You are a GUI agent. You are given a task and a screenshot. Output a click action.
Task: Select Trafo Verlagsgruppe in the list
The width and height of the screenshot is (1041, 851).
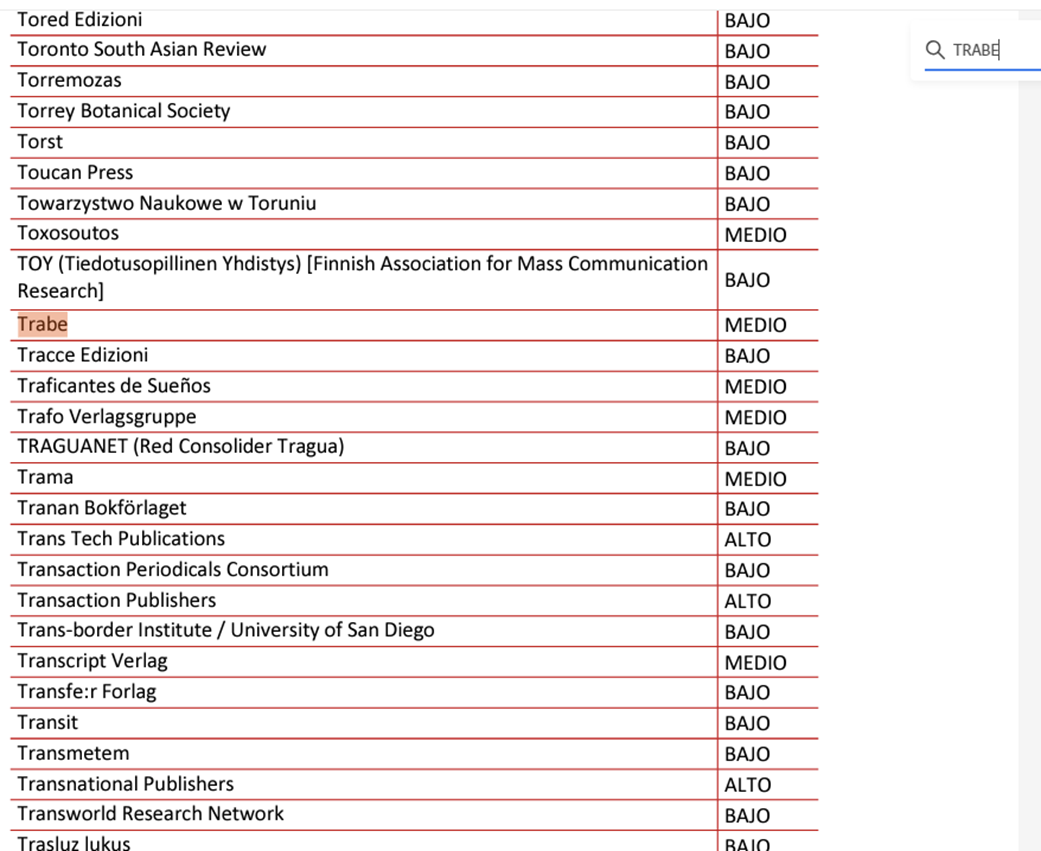(107, 417)
